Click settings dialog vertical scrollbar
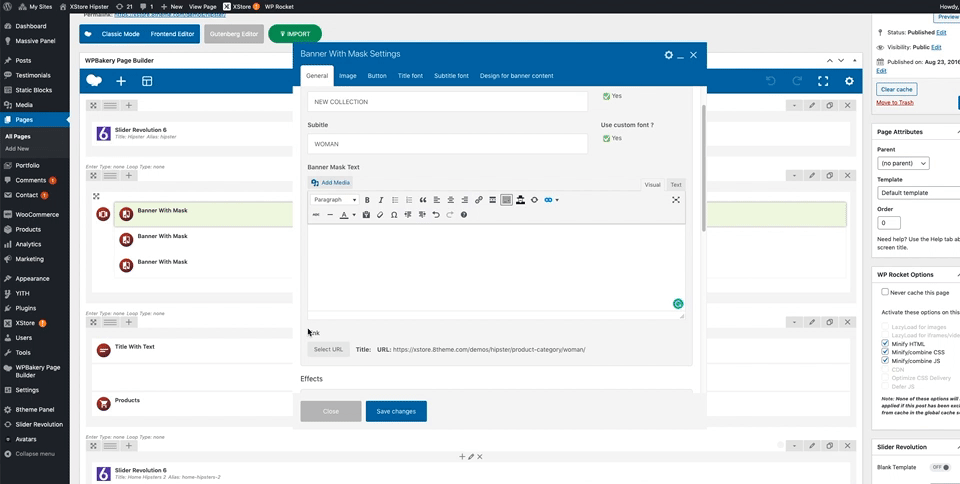960x484 pixels. [x=703, y=168]
